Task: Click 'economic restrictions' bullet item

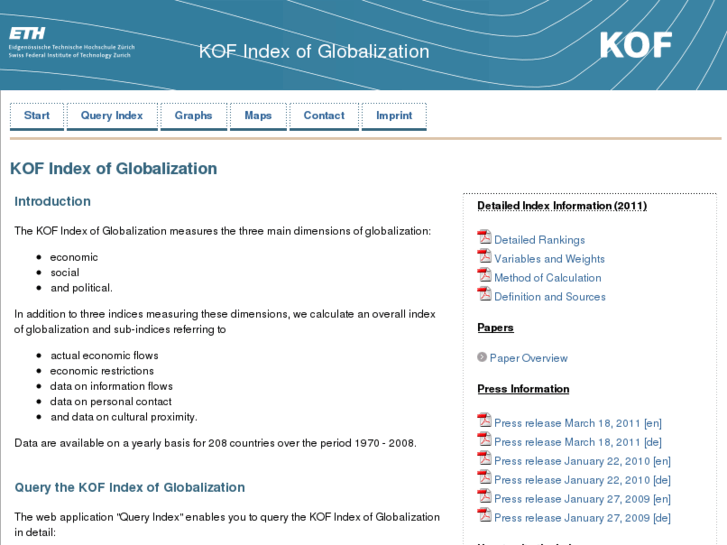Action: pyautogui.click(x=102, y=371)
